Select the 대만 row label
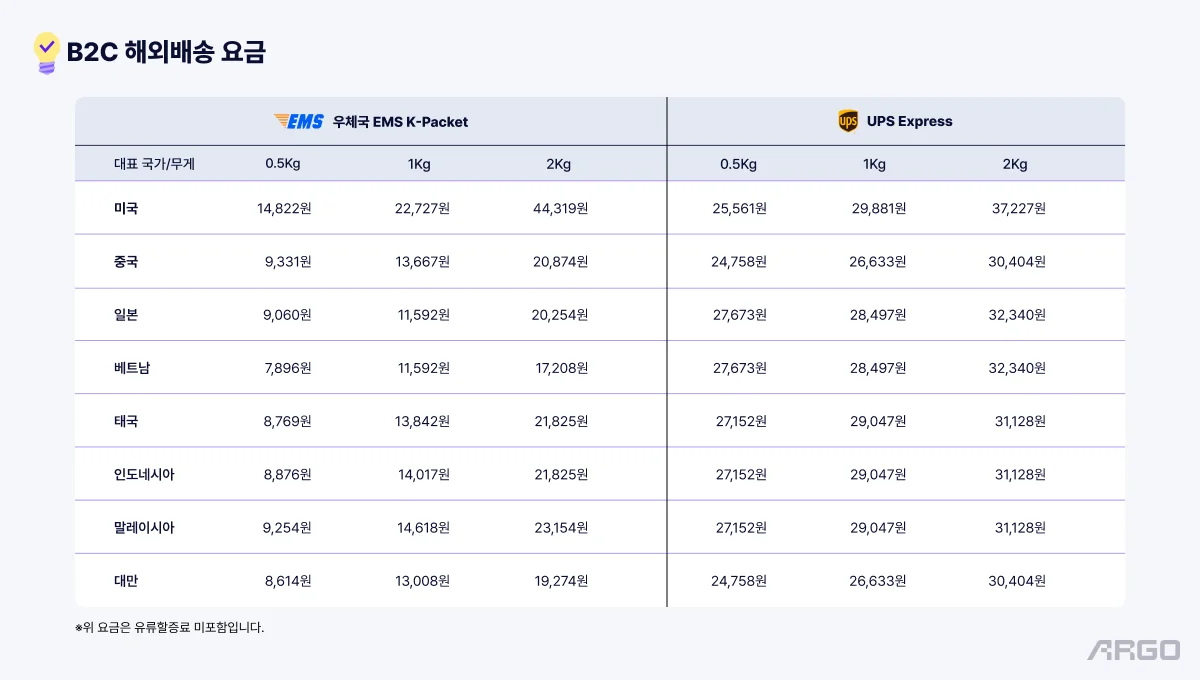Viewport: 1200px width, 680px height. [x=126, y=580]
